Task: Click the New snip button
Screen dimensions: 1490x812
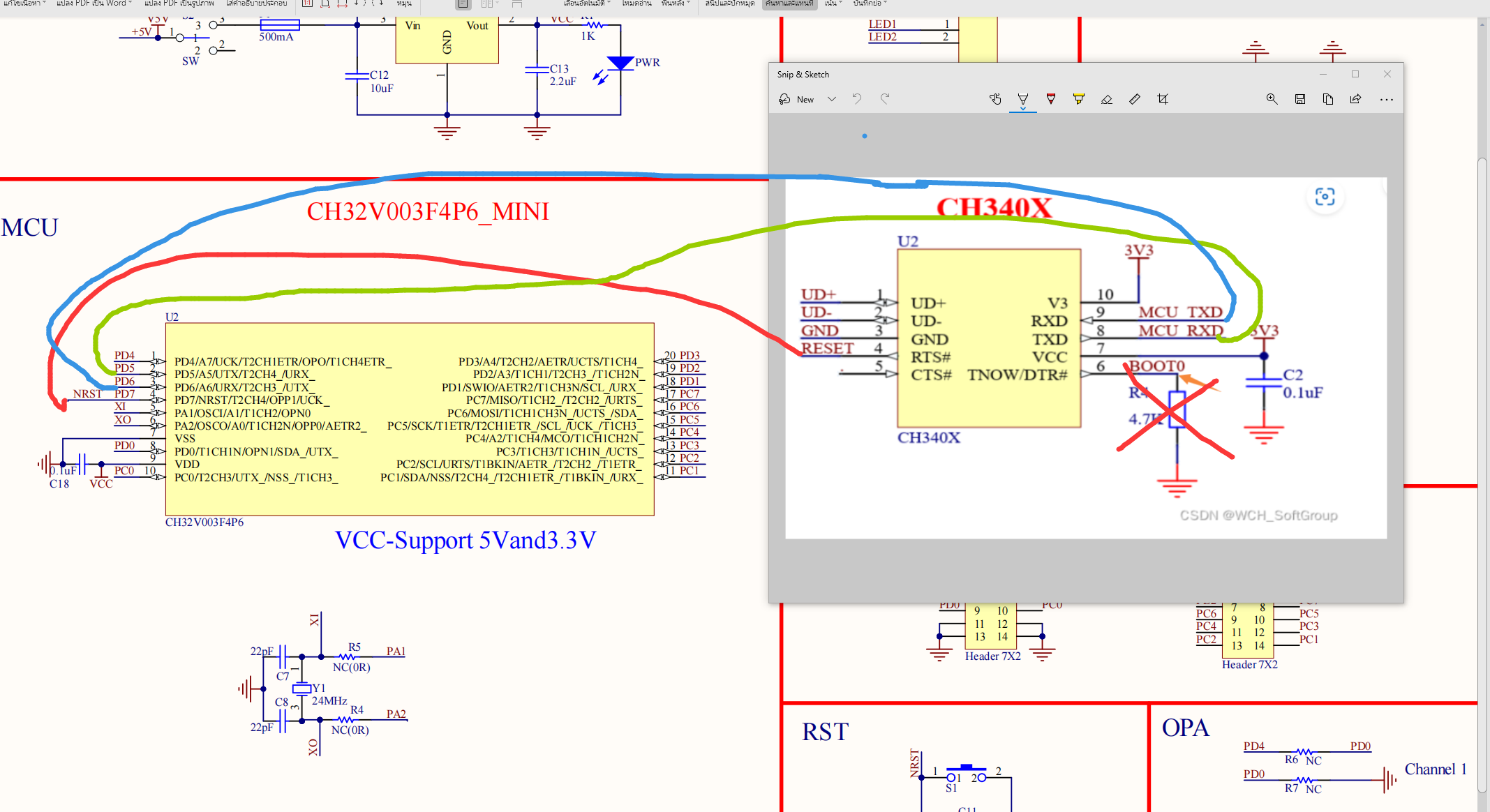Action: [797, 99]
